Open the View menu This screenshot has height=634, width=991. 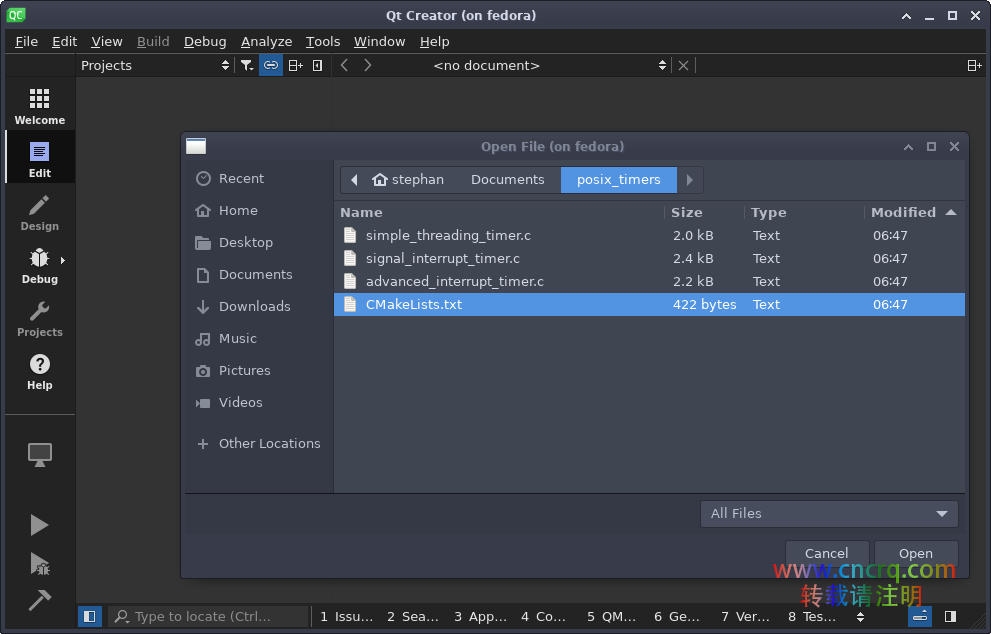point(107,42)
